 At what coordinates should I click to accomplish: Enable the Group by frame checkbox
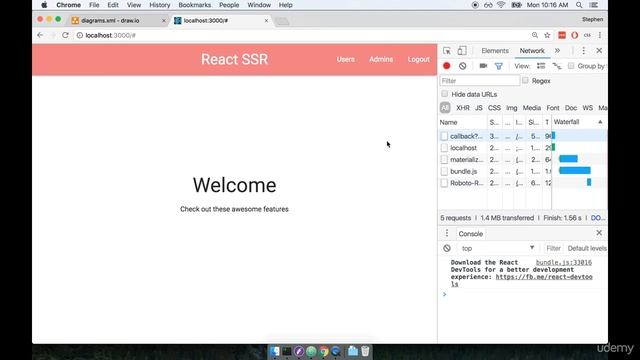tap(571, 66)
